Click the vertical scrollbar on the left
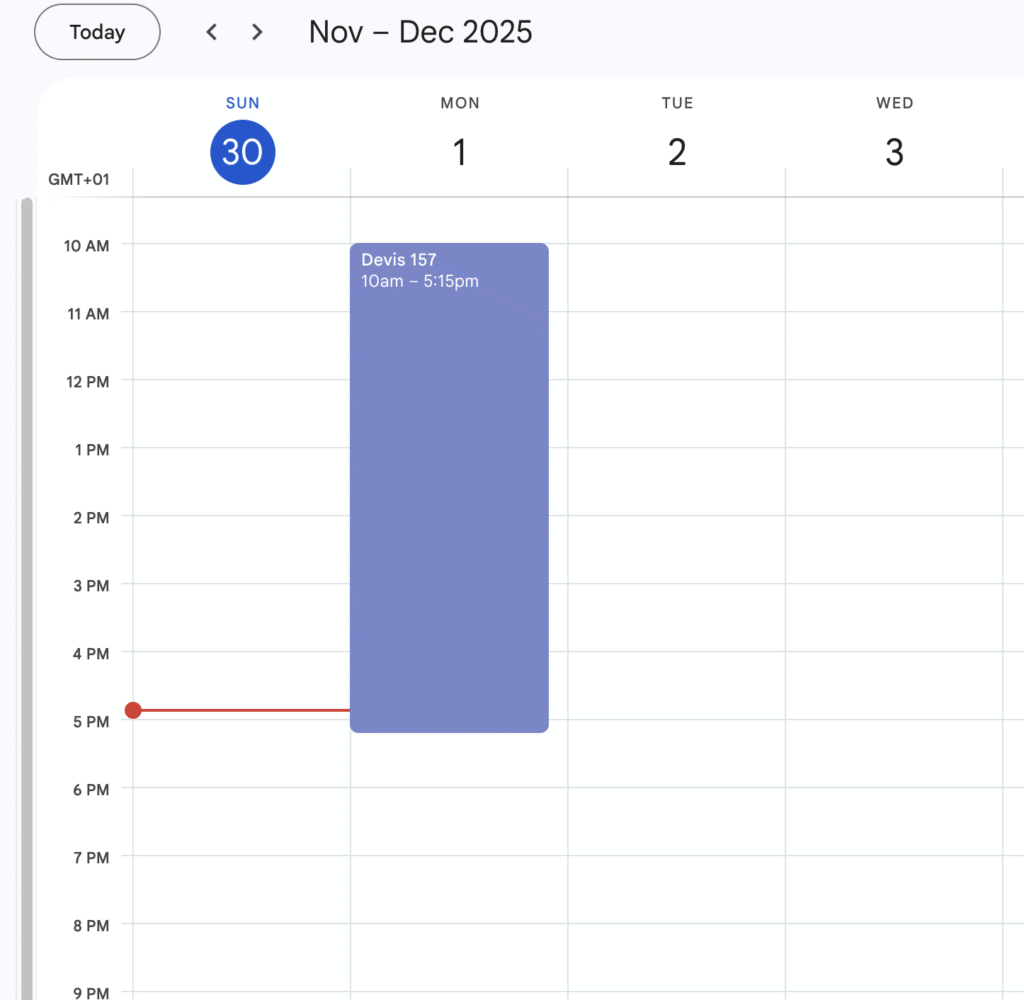The height and width of the screenshot is (1000, 1024). [x=27, y=600]
